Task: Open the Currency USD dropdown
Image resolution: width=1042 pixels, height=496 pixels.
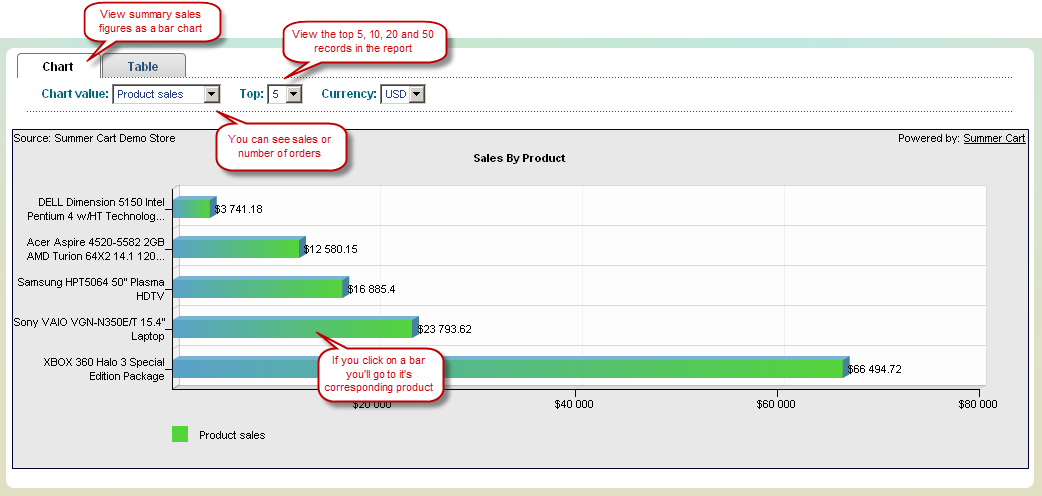Action: [403, 94]
